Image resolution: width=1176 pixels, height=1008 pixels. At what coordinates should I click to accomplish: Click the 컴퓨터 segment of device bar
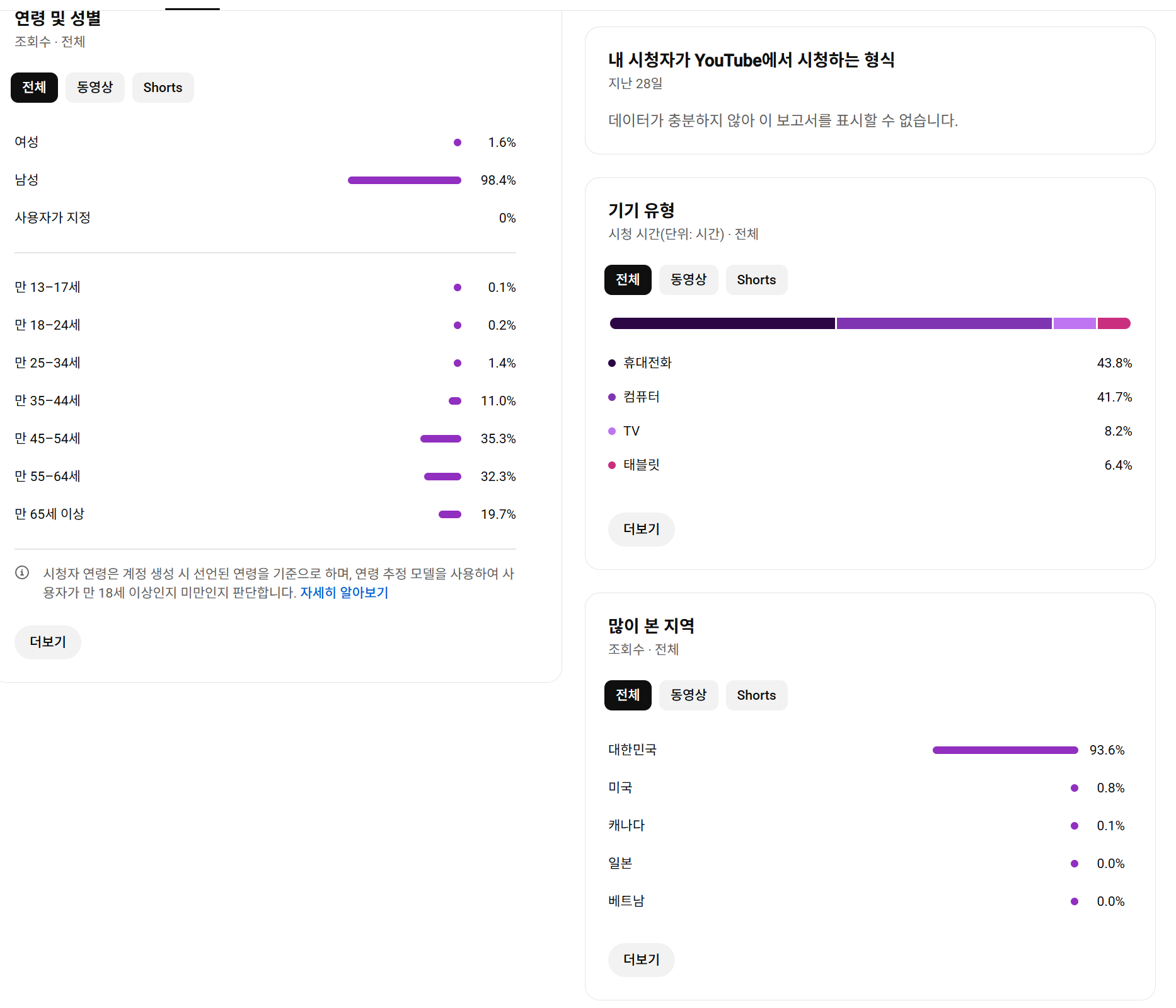click(x=944, y=323)
